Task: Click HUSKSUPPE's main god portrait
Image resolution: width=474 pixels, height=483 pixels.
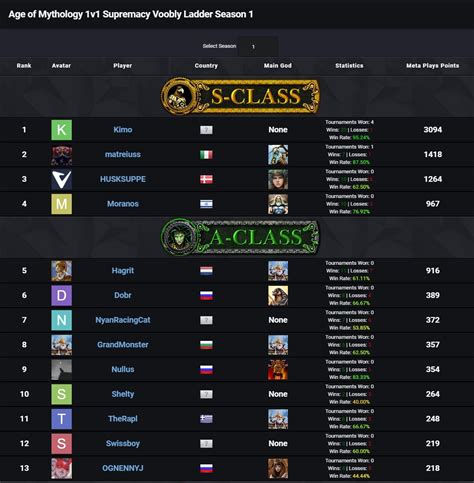Action: 278,179
